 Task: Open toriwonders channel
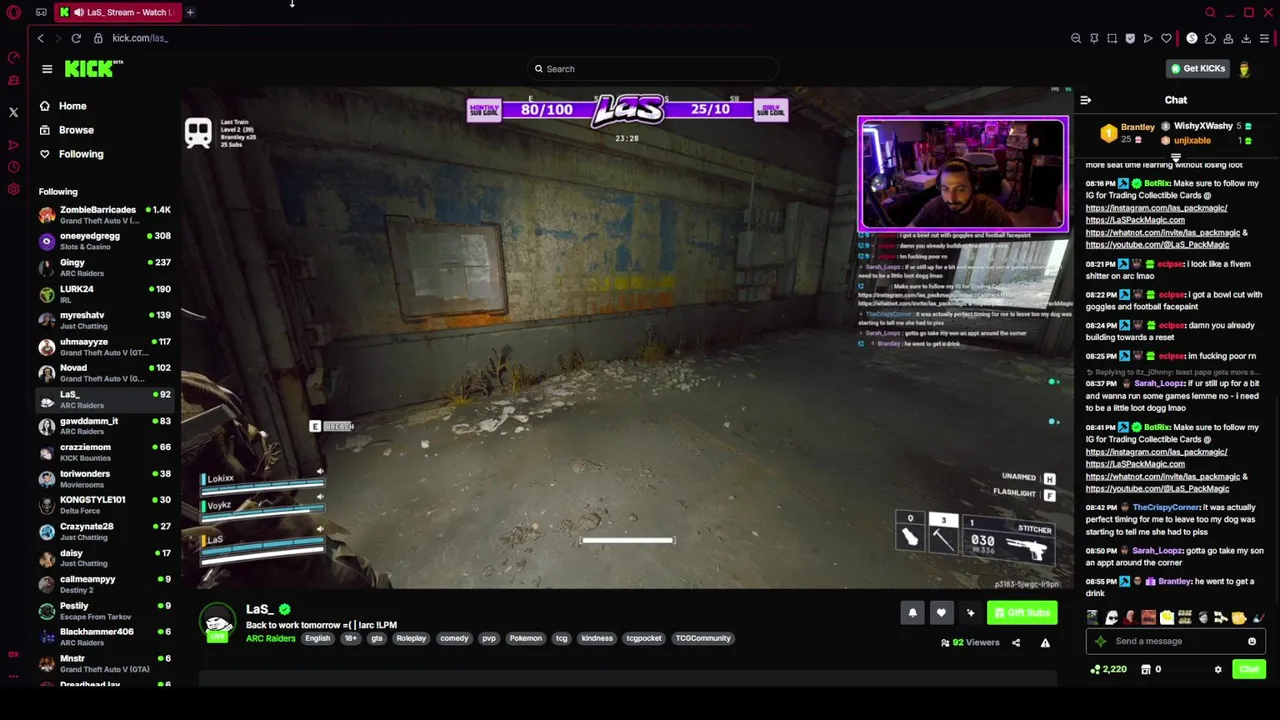104,479
